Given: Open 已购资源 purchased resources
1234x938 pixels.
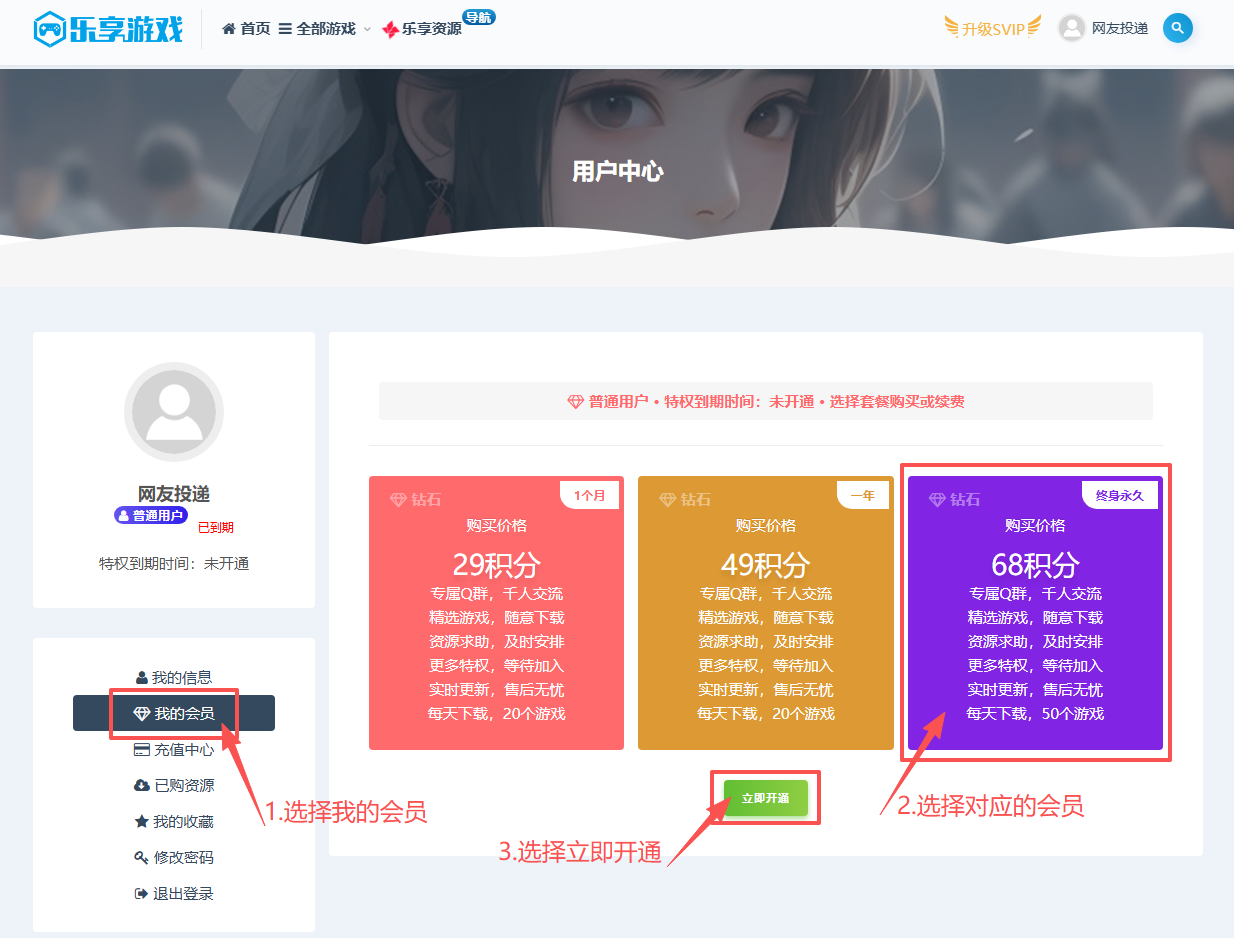Looking at the screenshot, I should [x=174, y=785].
